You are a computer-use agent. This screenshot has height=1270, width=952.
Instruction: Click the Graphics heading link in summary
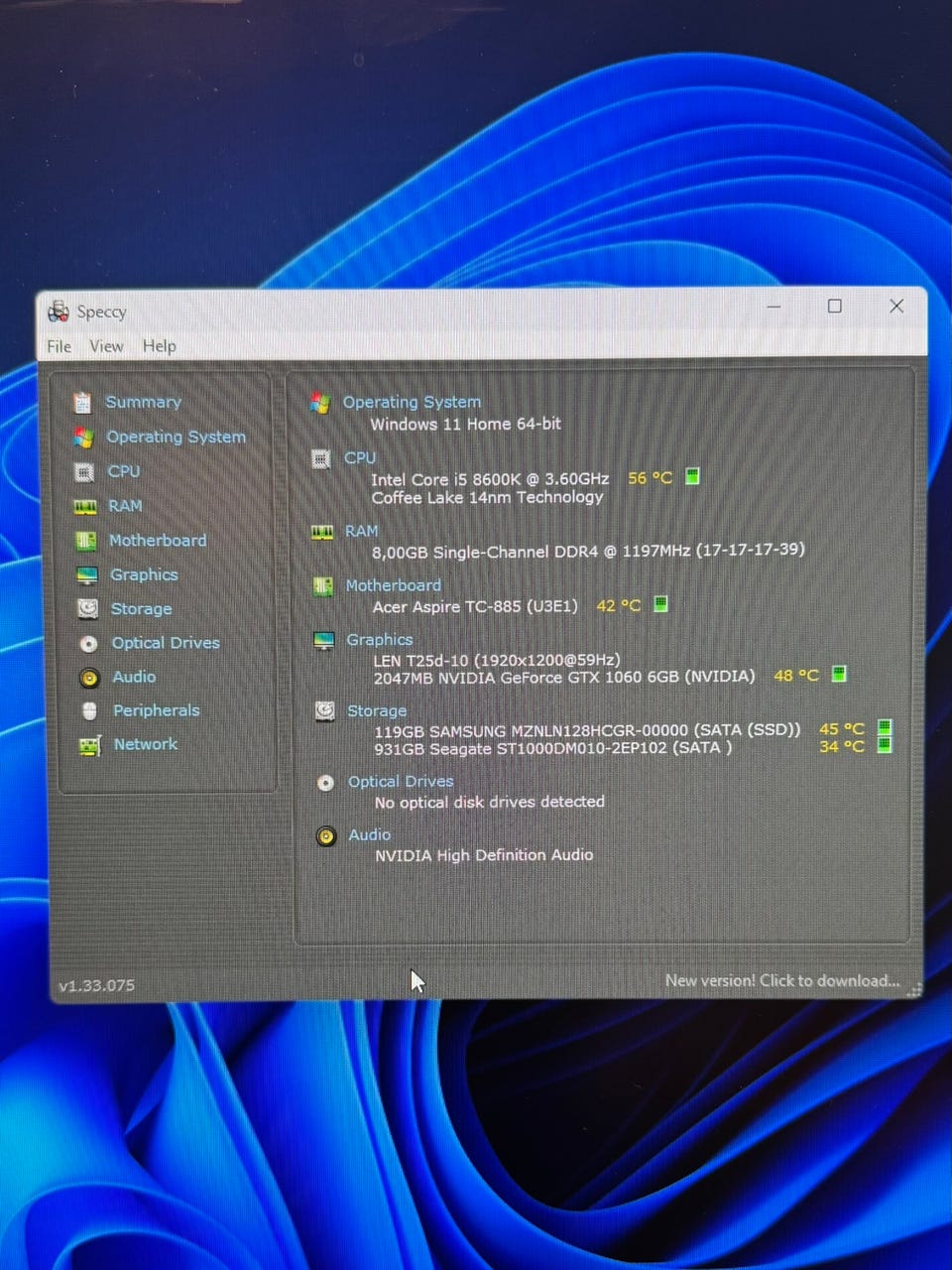click(x=380, y=640)
